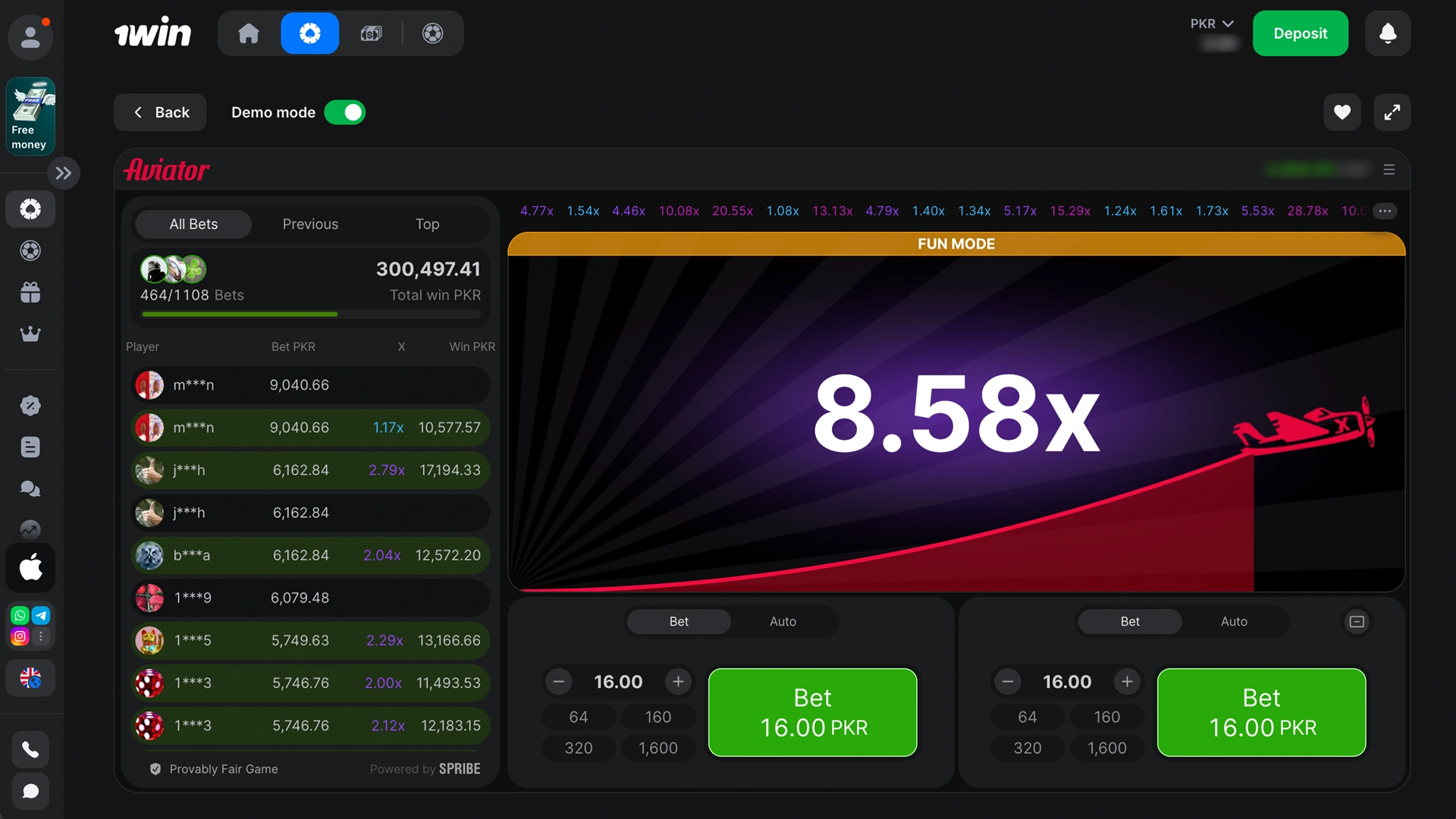Set right bet quick amount 64
Screen dimensions: 1456x819
[1028, 717]
